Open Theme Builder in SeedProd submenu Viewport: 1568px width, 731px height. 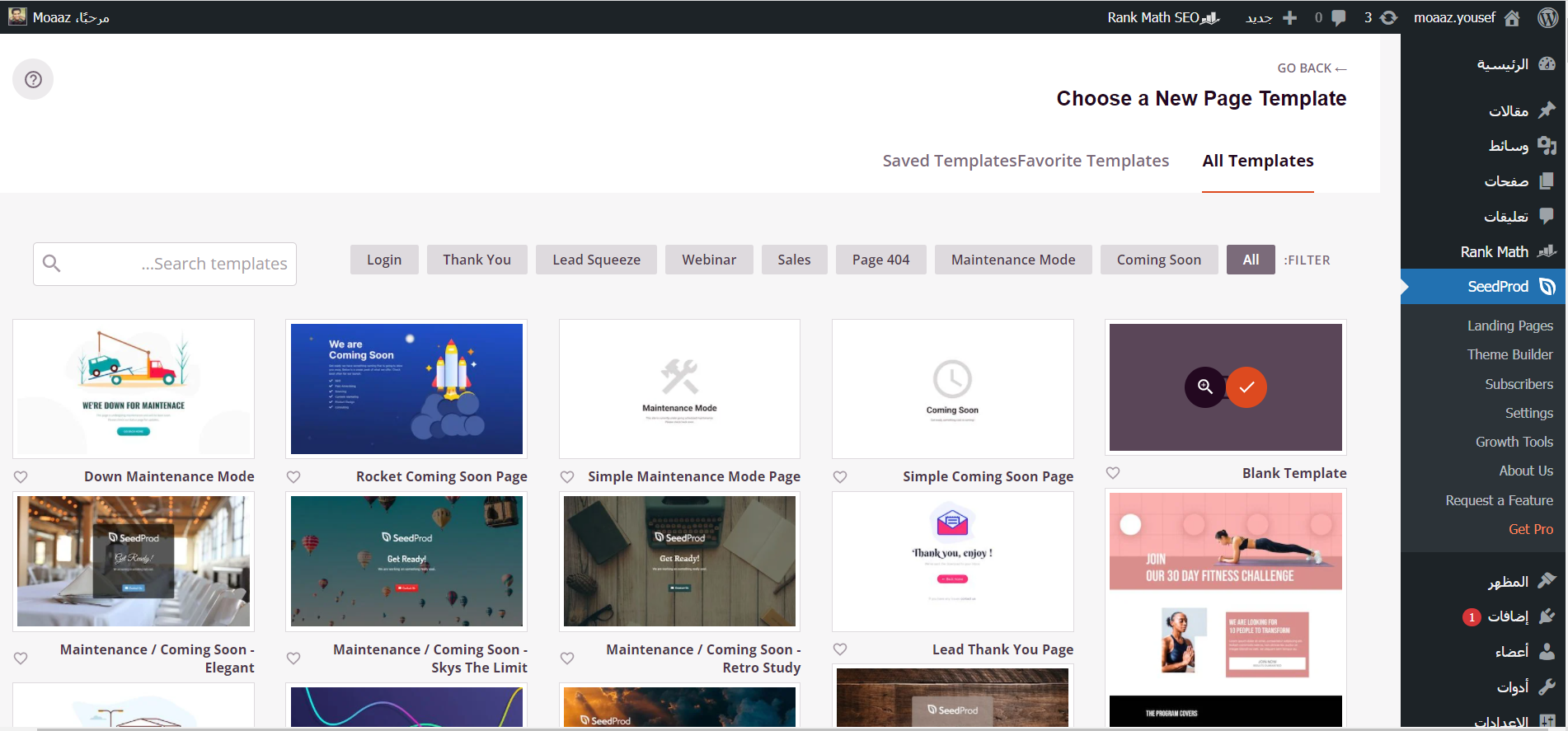pyautogui.click(x=1509, y=354)
